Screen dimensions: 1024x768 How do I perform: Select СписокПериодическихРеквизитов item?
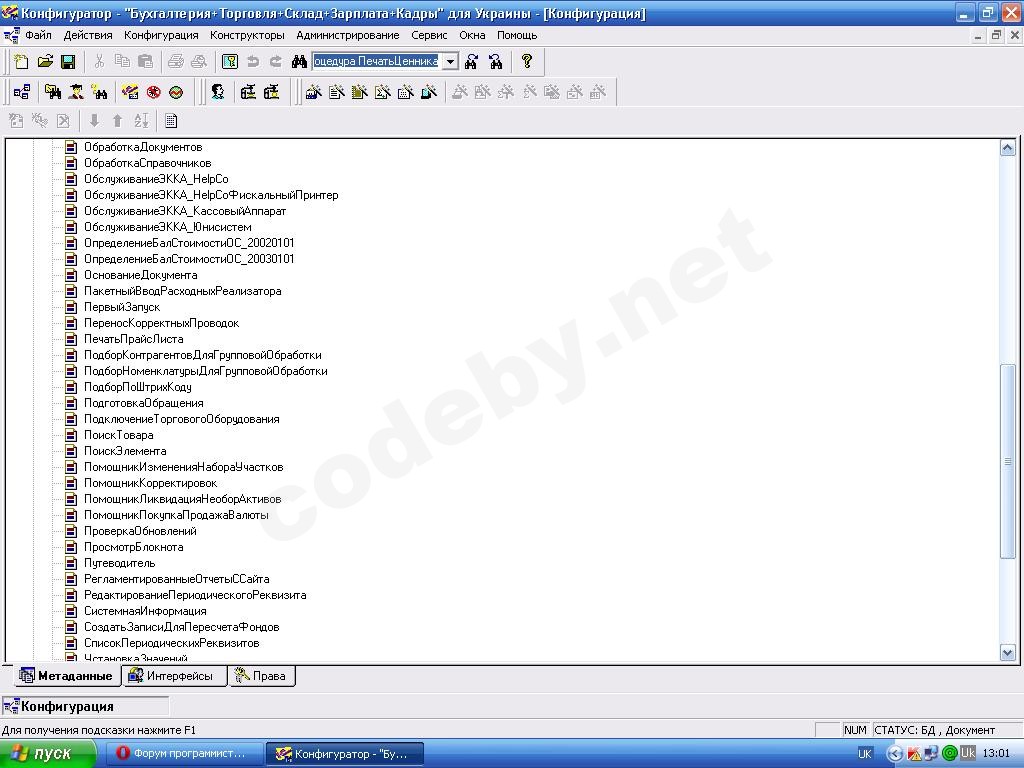click(x=172, y=643)
